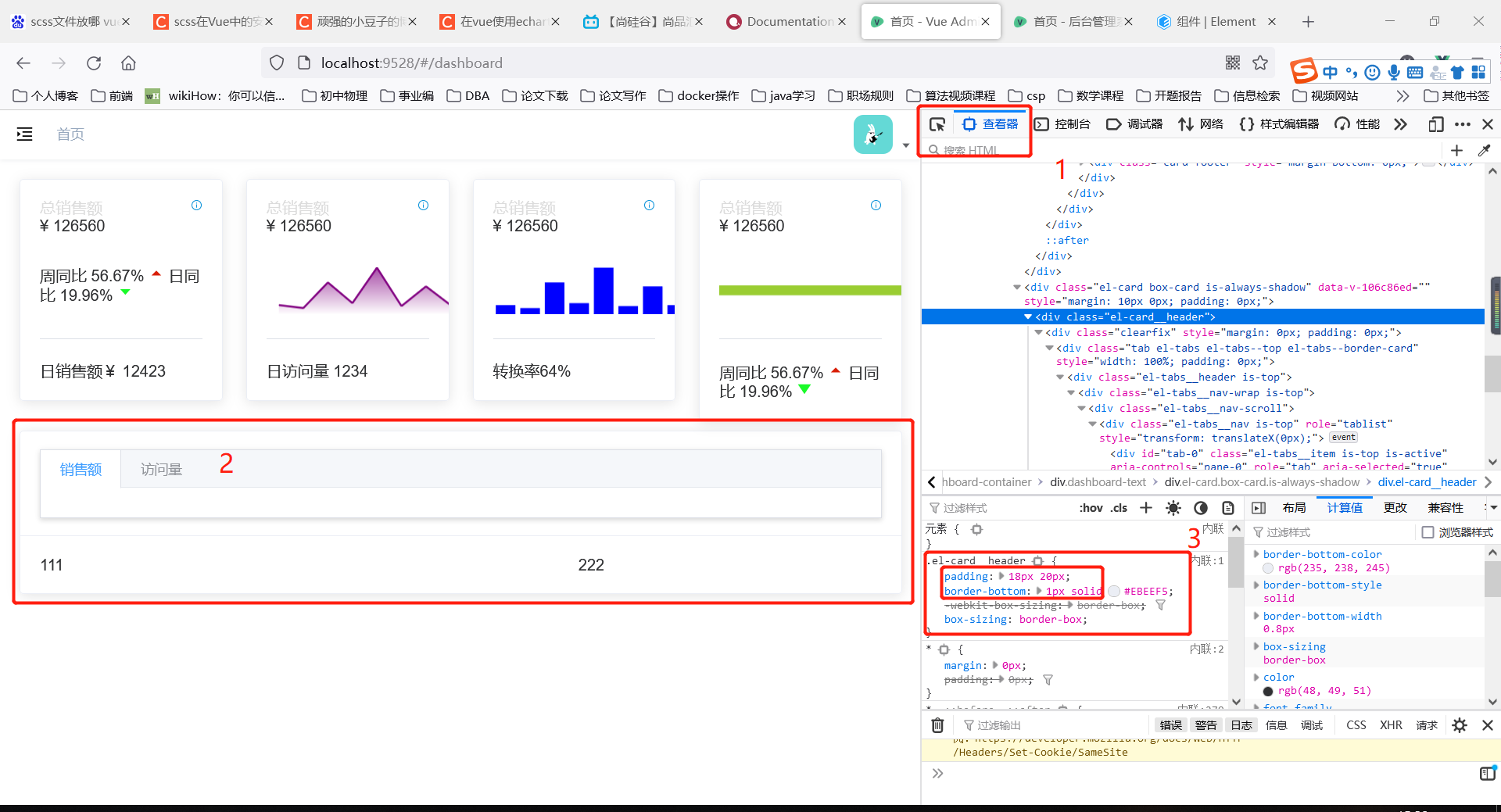
Task: Collapse the sidebar with the hamburger icon
Action: click(x=24, y=134)
